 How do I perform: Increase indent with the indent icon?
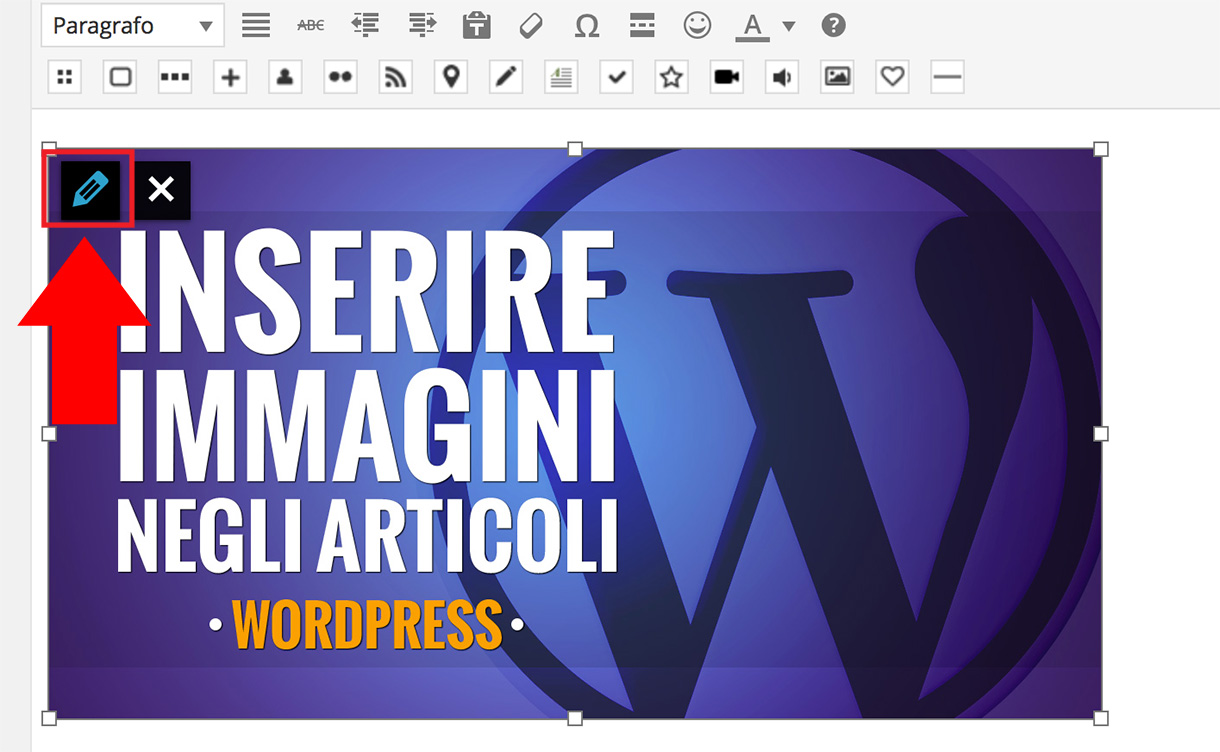(x=422, y=25)
